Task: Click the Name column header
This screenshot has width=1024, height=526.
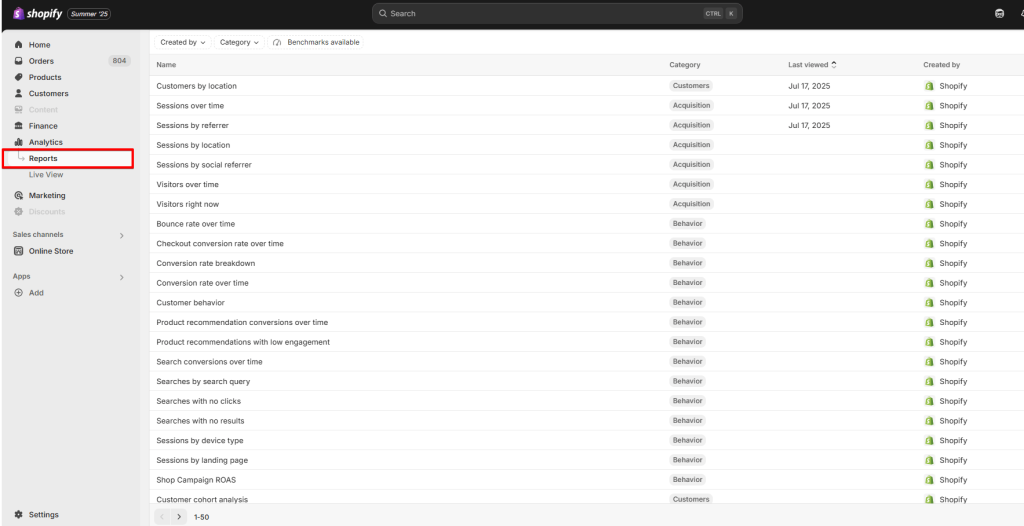Action: [166, 65]
